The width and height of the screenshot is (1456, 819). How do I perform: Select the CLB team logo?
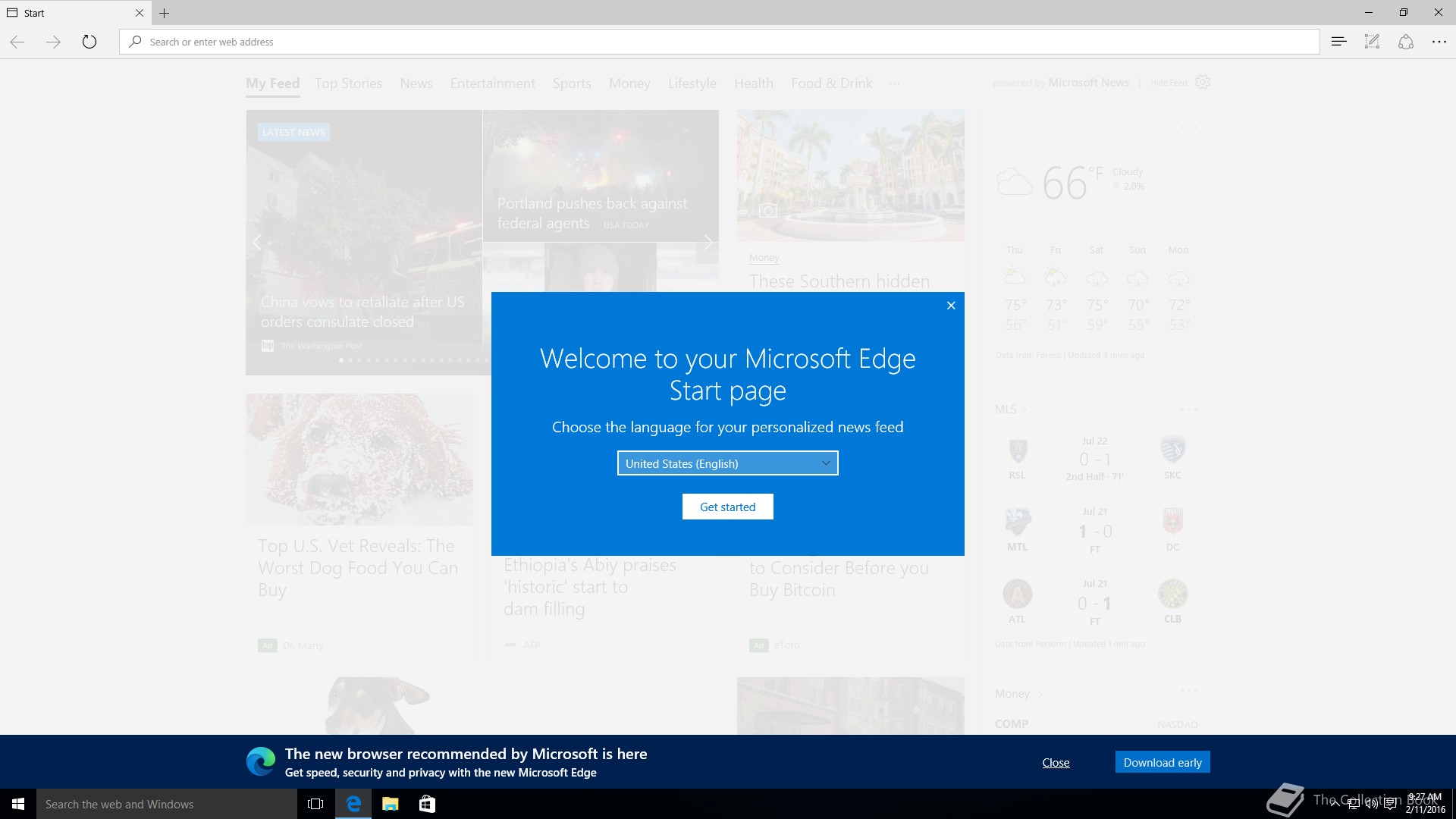(1172, 594)
